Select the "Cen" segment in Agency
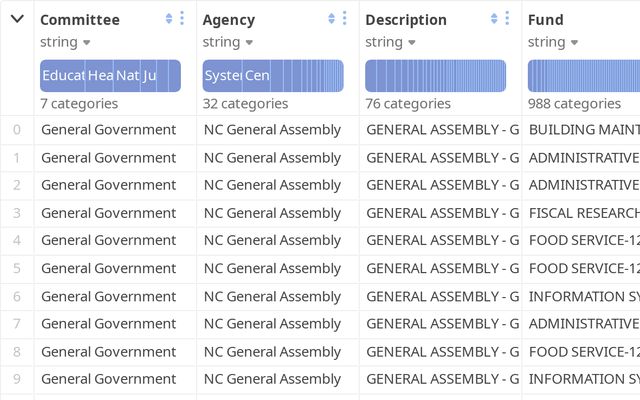 [257, 76]
